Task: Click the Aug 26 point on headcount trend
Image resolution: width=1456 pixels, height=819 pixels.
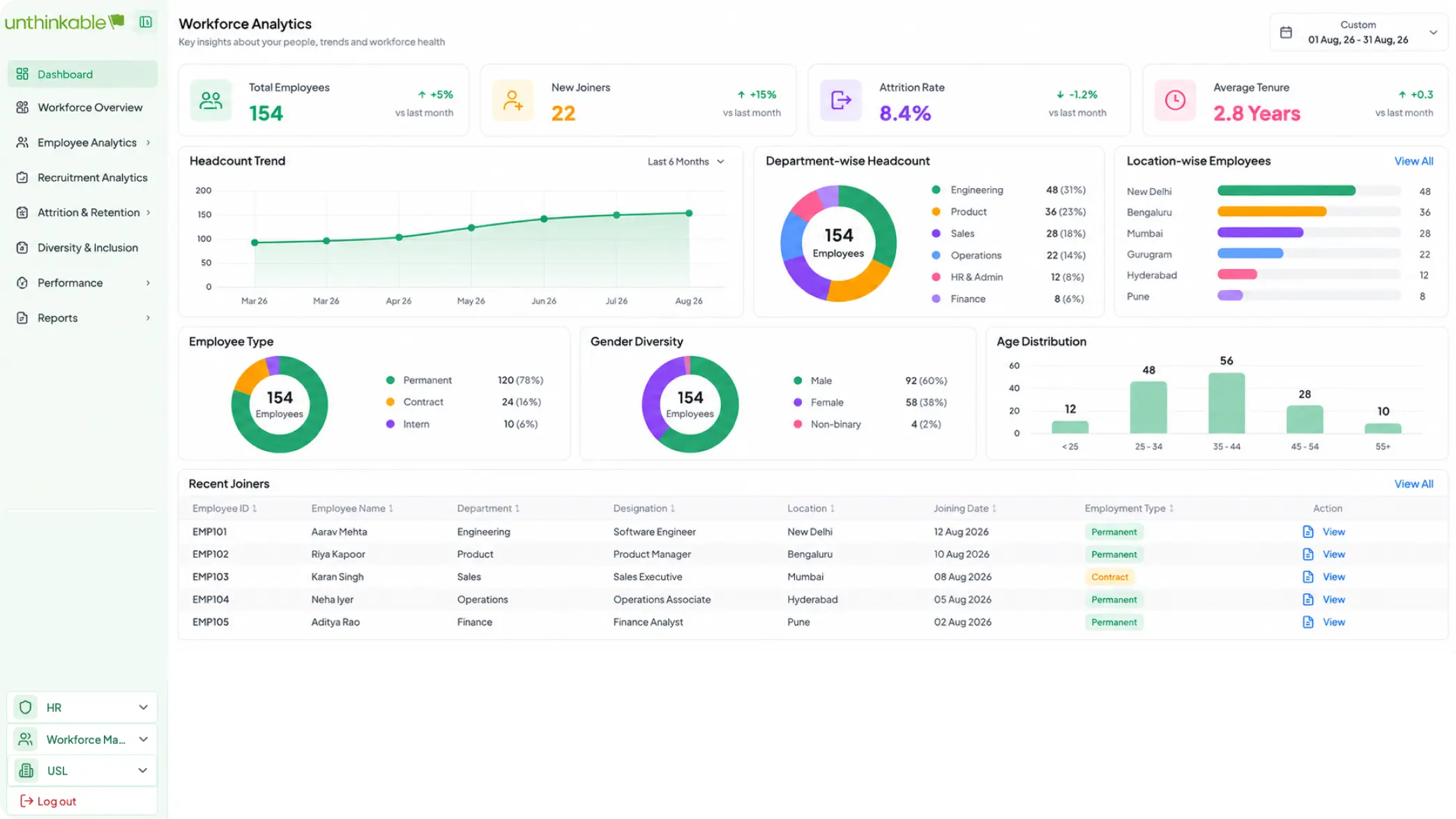Action: point(689,213)
